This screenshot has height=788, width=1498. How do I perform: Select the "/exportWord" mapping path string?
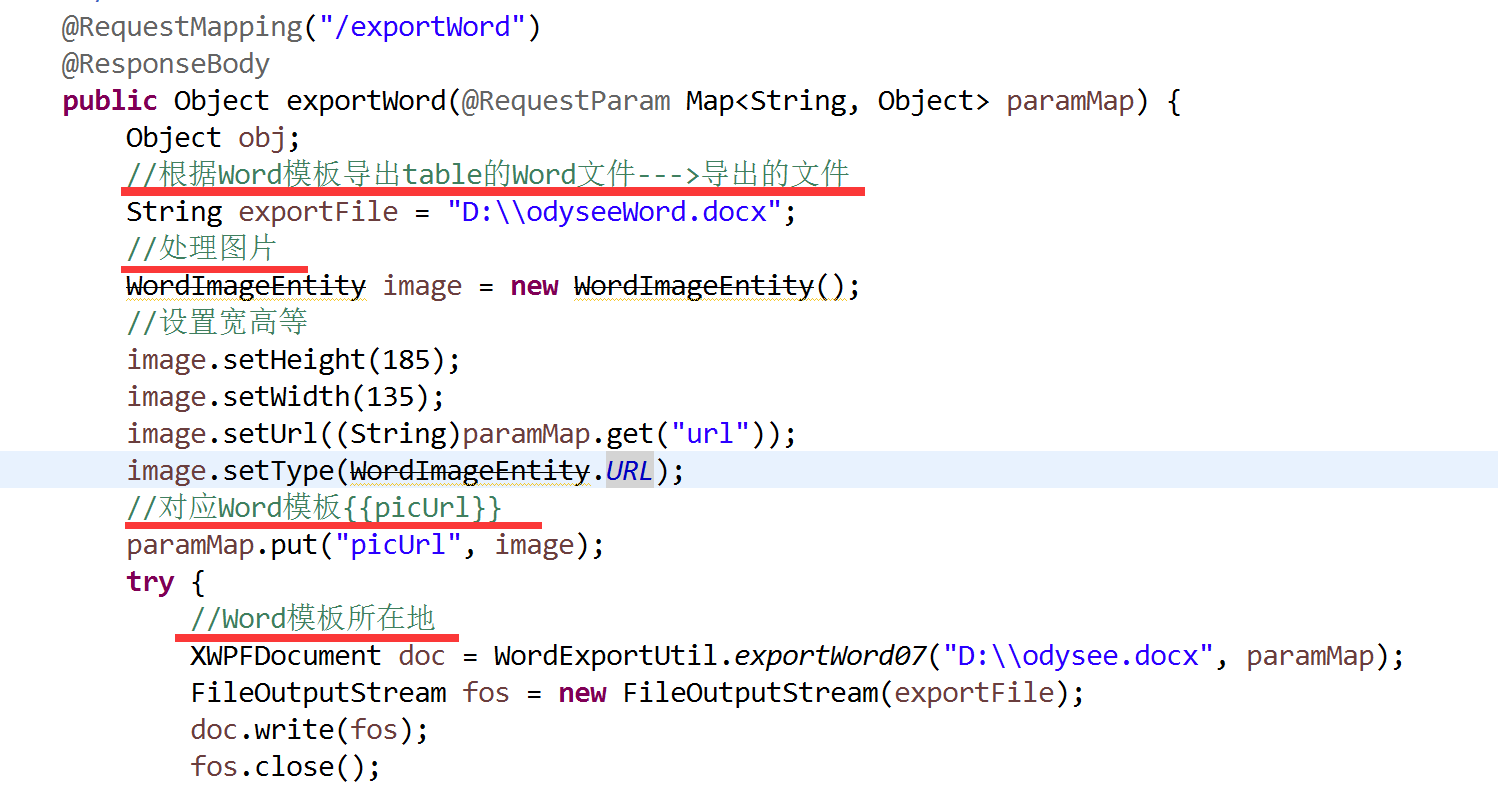[x=422, y=27]
